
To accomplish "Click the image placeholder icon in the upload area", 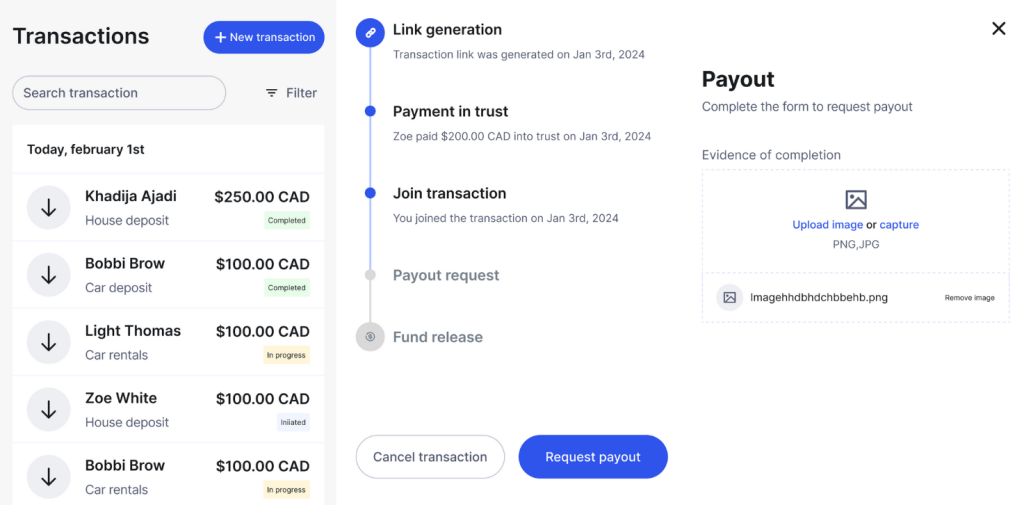I will point(856,199).
